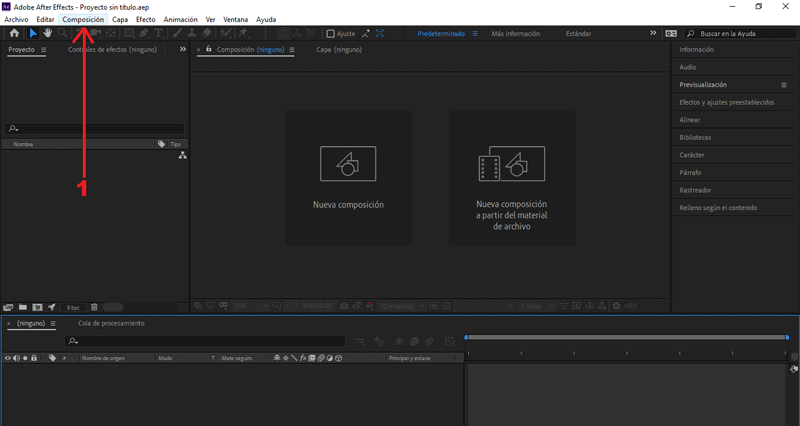Click Nueva composición a partir del material de archivo
This screenshot has width=800, height=426.
click(x=511, y=177)
